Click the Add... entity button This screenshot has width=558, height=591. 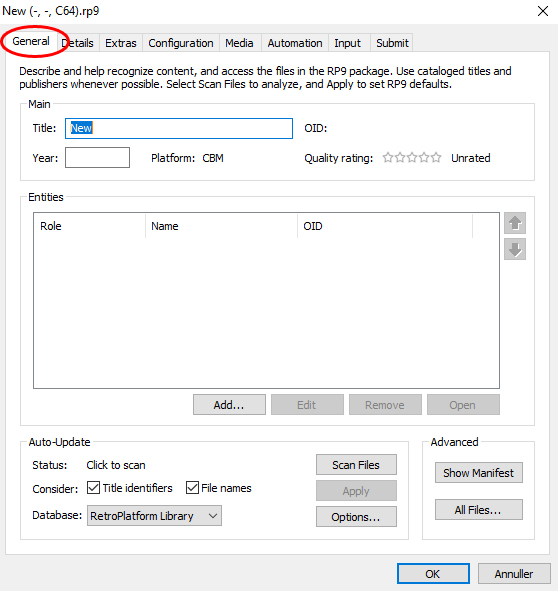click(x=229, y=405)
